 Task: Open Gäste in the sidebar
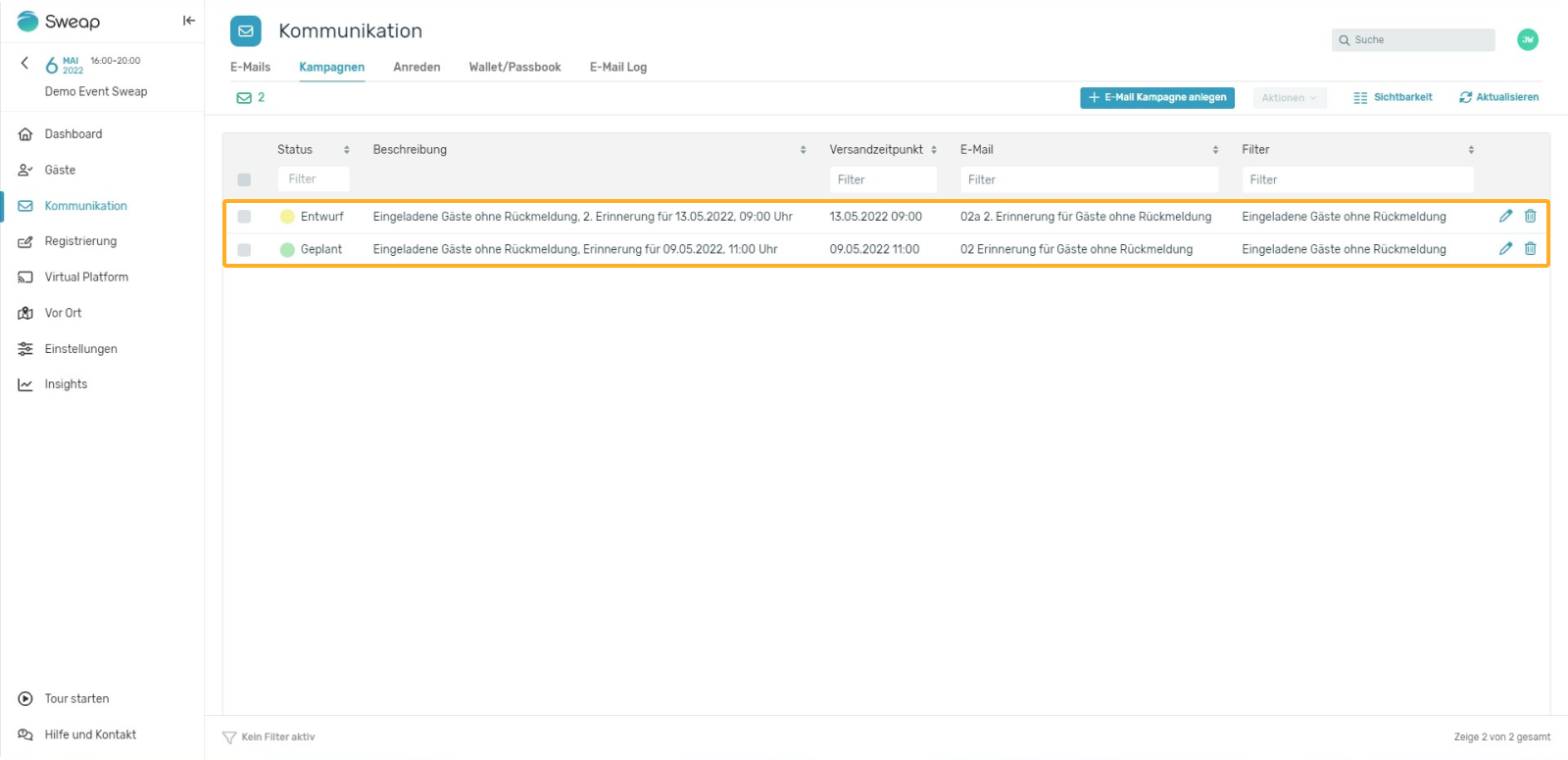tap(60, 171)
